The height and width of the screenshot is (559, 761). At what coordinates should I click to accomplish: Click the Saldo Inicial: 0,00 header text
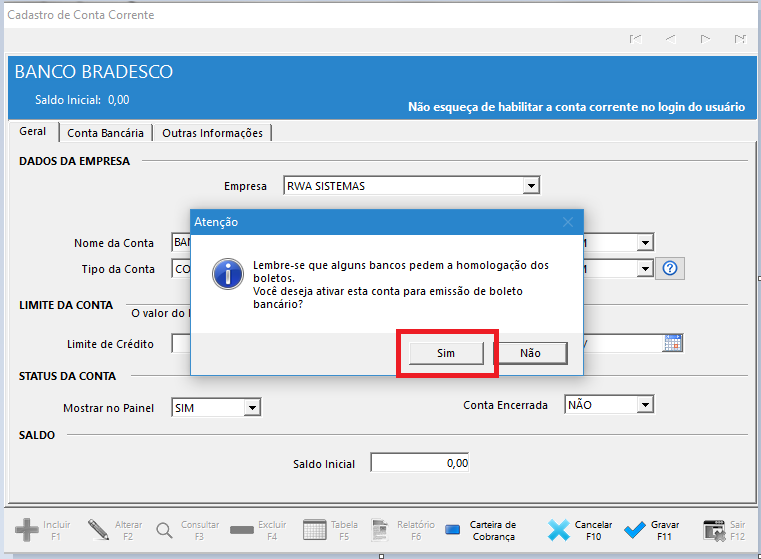[82, 100]
